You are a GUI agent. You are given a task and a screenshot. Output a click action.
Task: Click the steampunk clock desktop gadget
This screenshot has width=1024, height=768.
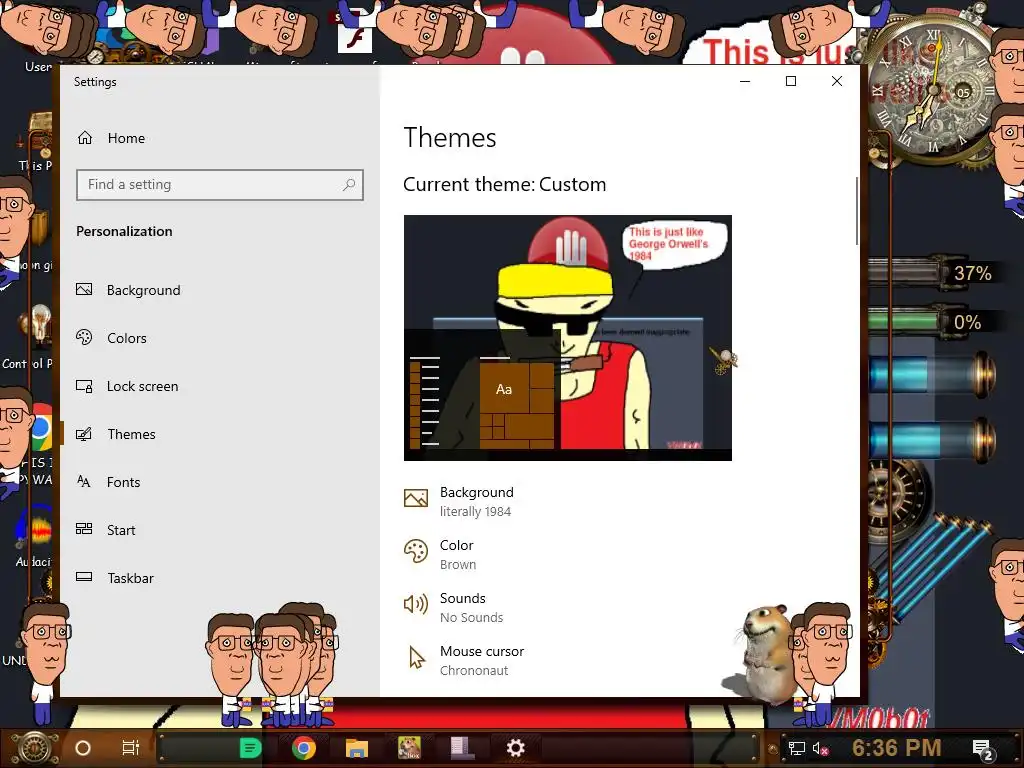933,90
